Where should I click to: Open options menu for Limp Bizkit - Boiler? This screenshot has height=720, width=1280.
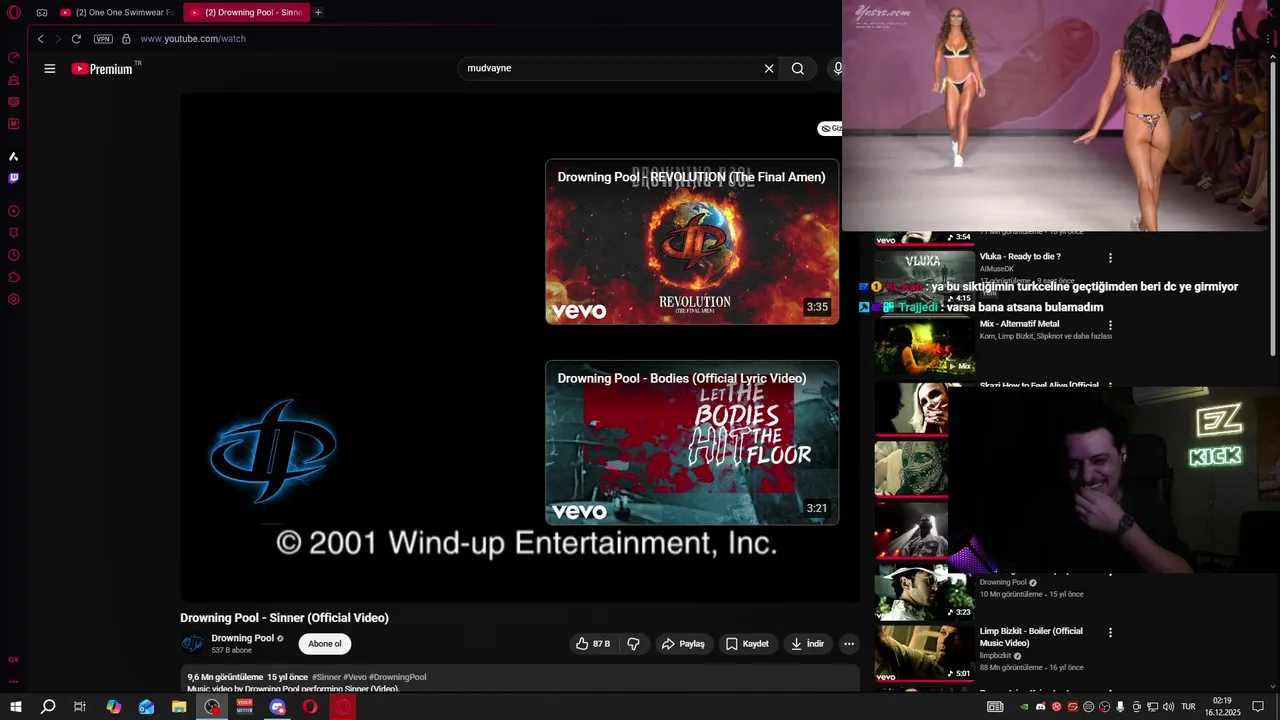click(1110, 633)
